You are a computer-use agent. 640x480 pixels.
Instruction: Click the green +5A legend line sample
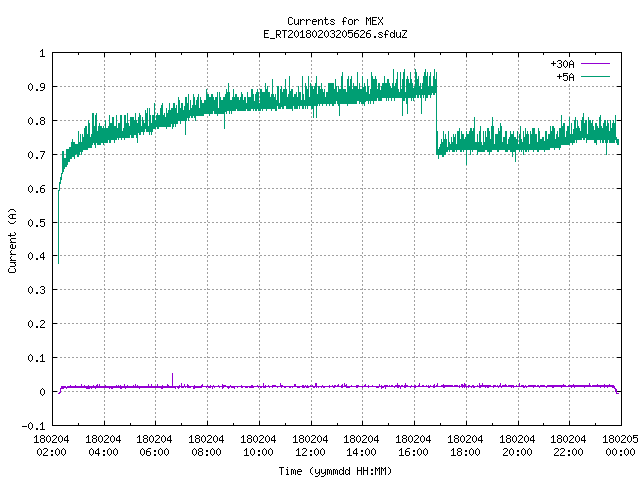(595, 76)
